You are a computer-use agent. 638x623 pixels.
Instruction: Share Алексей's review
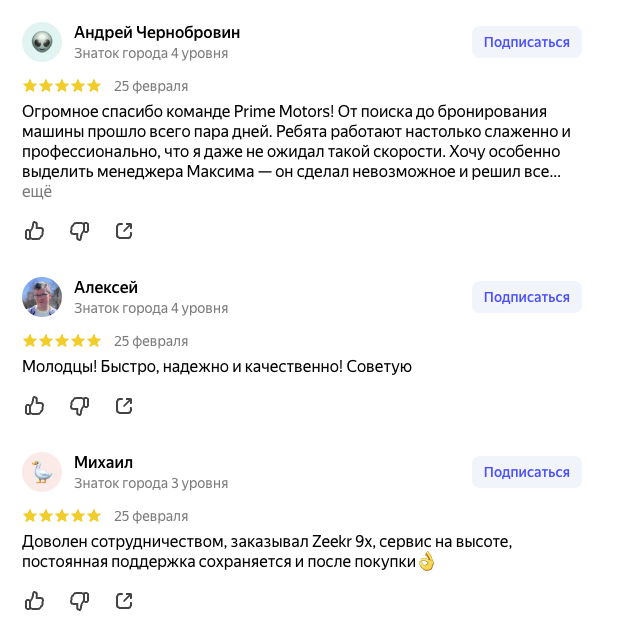[124, 406]
